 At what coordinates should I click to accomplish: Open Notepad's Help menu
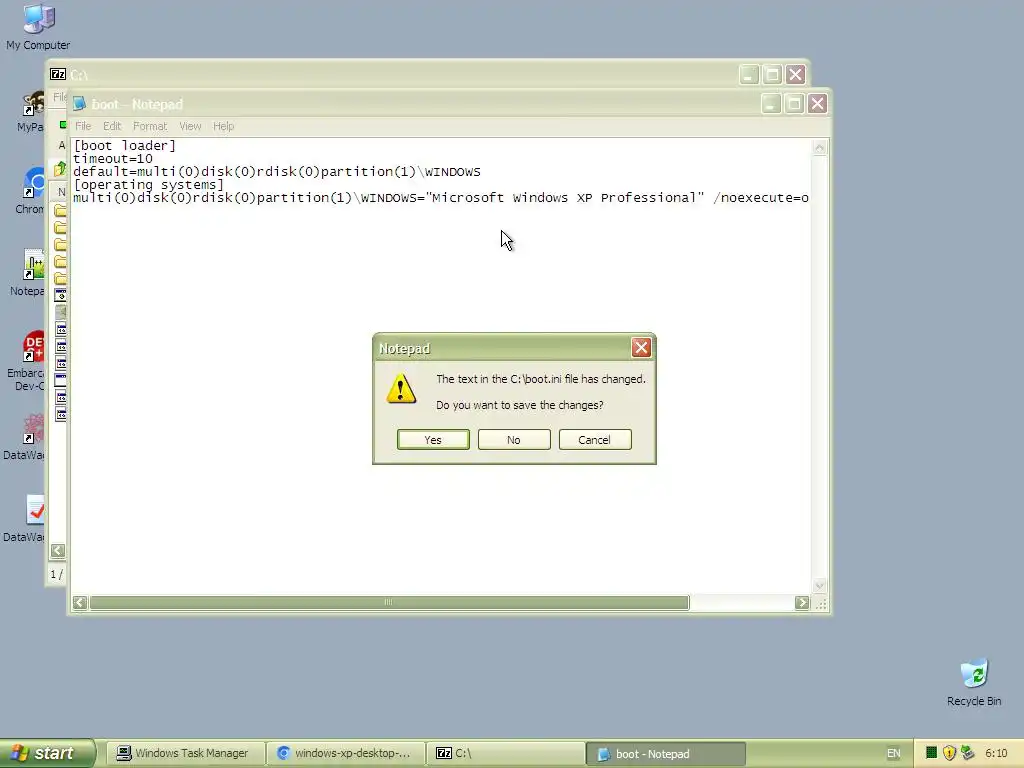click(x=223, y=126)
